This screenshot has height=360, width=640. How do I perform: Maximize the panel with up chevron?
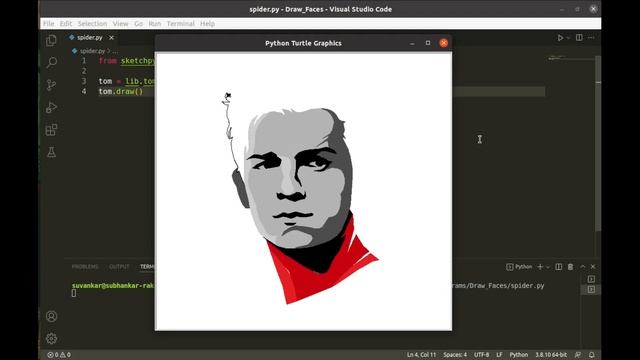click(x=583, y=267)
